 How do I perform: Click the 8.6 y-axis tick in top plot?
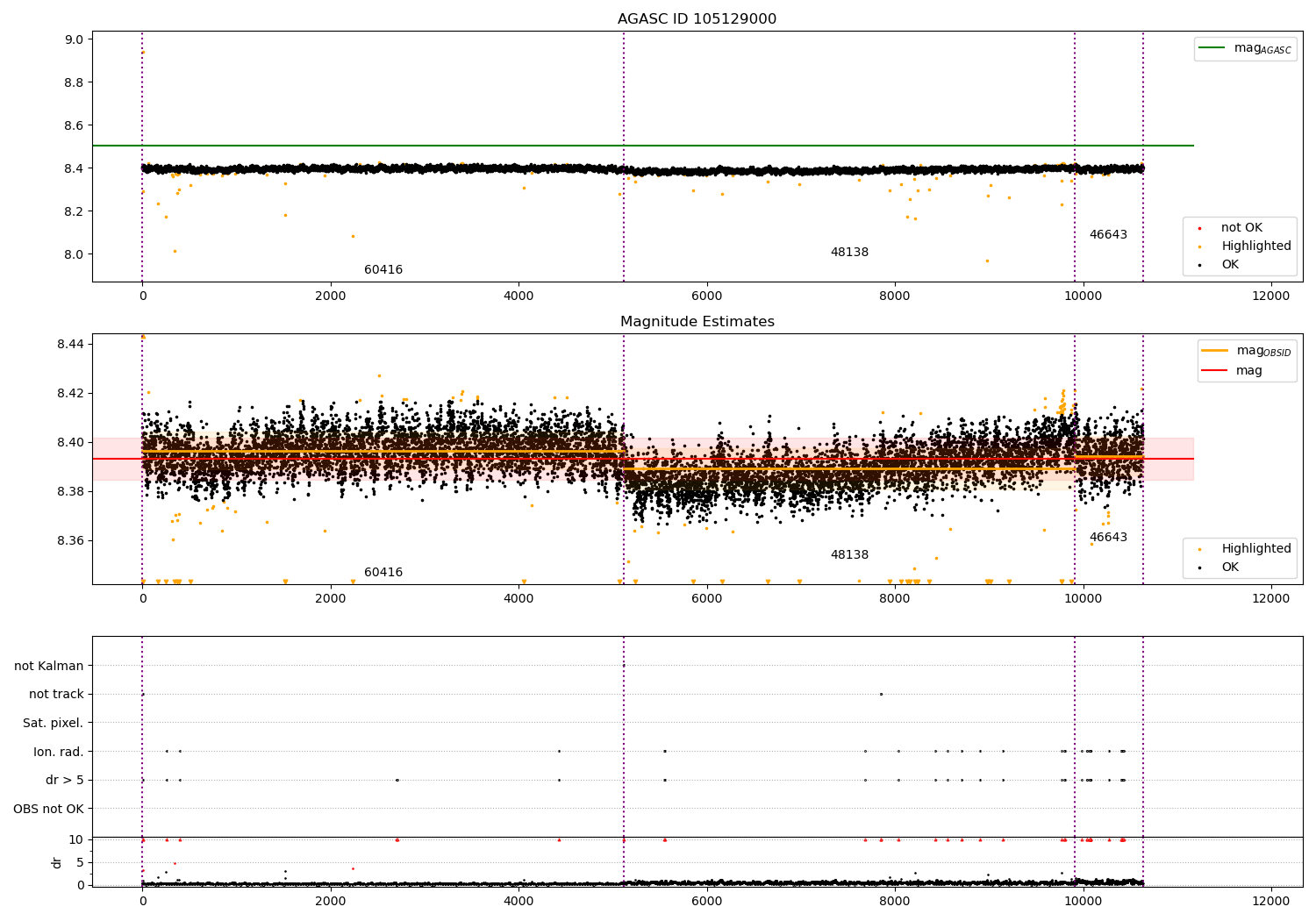tap(74, 125)
